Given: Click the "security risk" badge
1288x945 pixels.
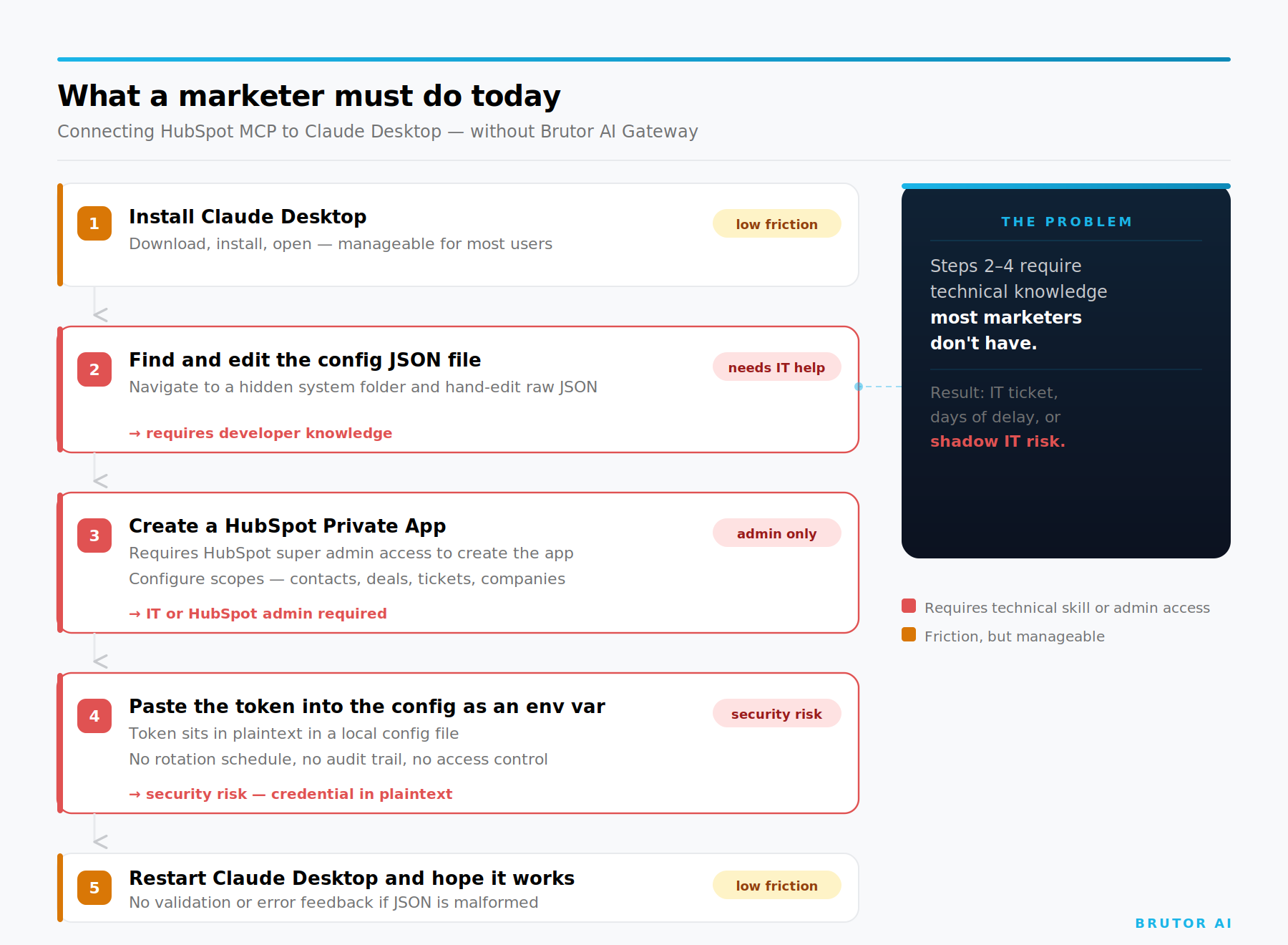Looking at the screenshot, I should pos(776,714).
